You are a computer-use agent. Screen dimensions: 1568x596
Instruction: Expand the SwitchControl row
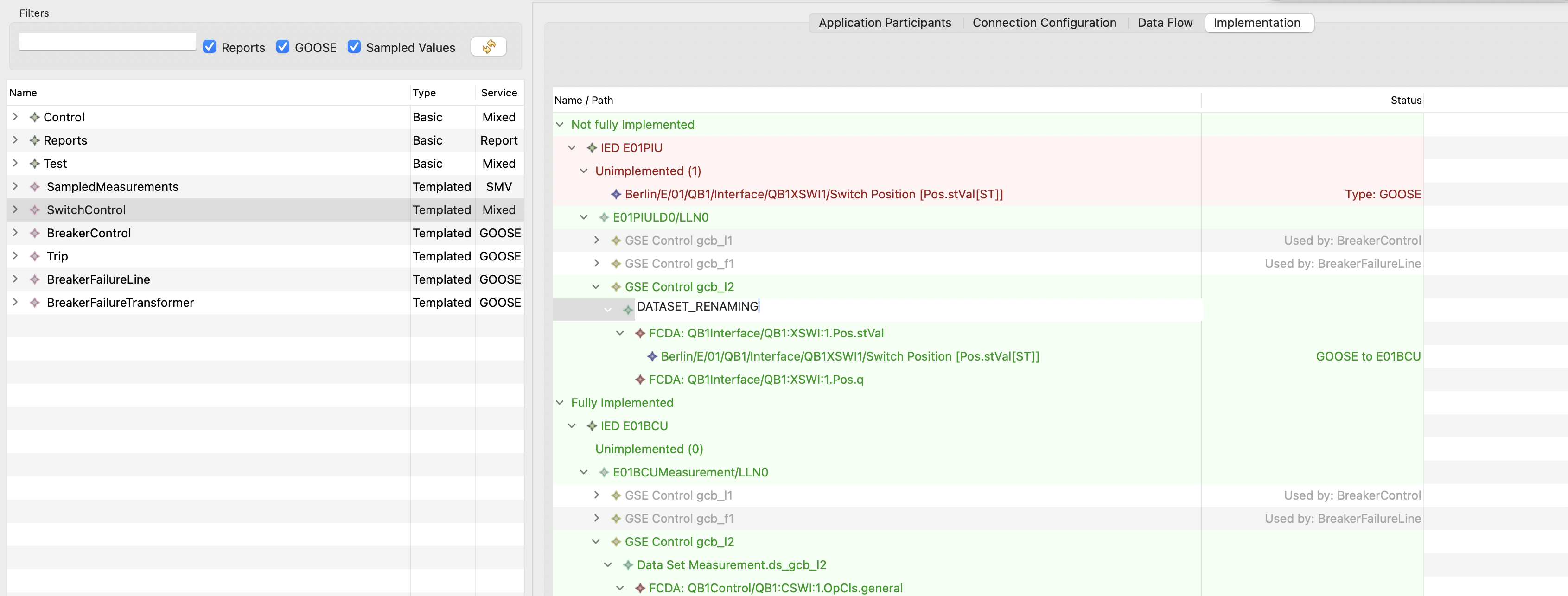point(16,209)
